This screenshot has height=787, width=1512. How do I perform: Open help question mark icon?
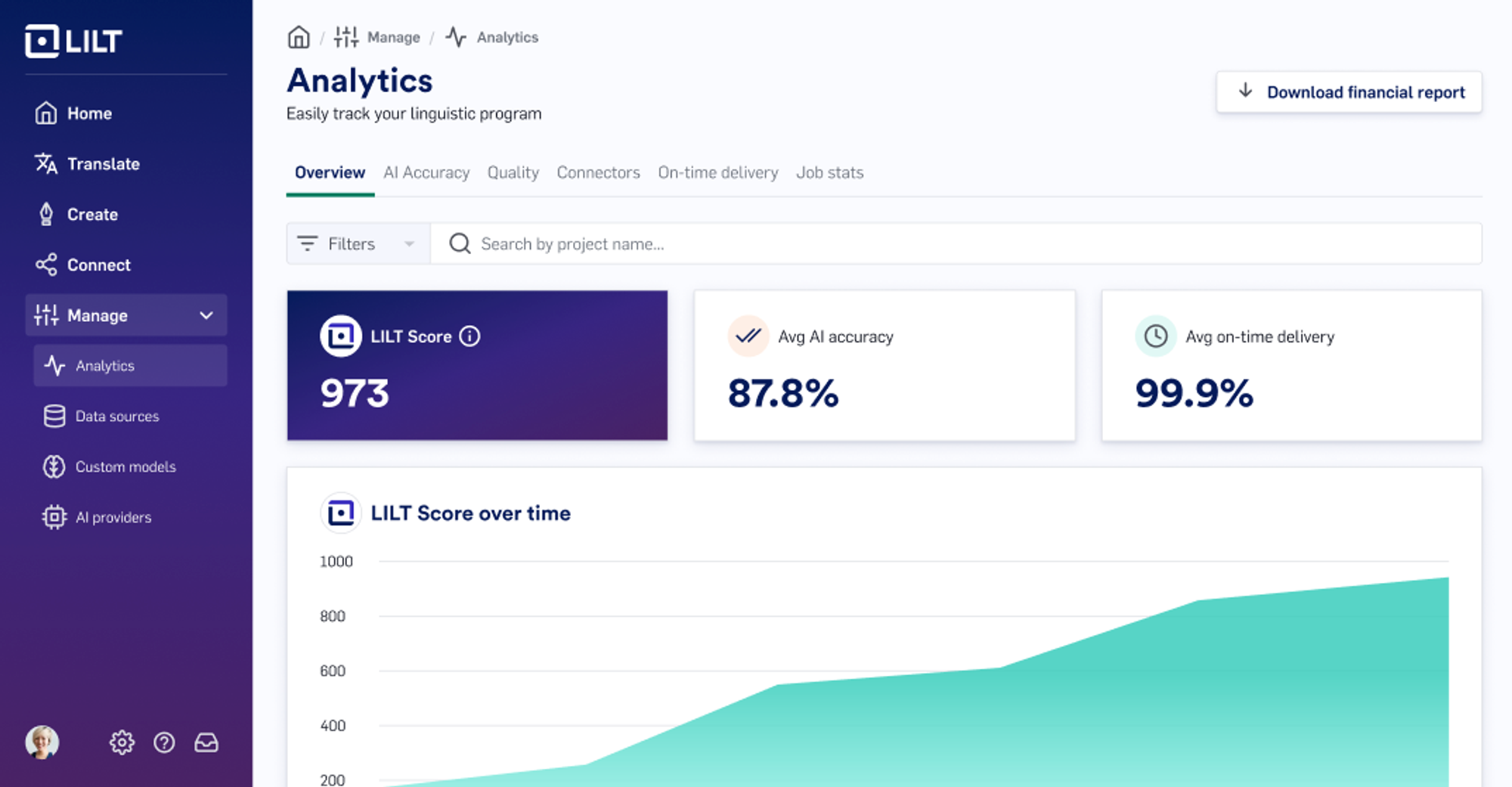pos(164,742)
